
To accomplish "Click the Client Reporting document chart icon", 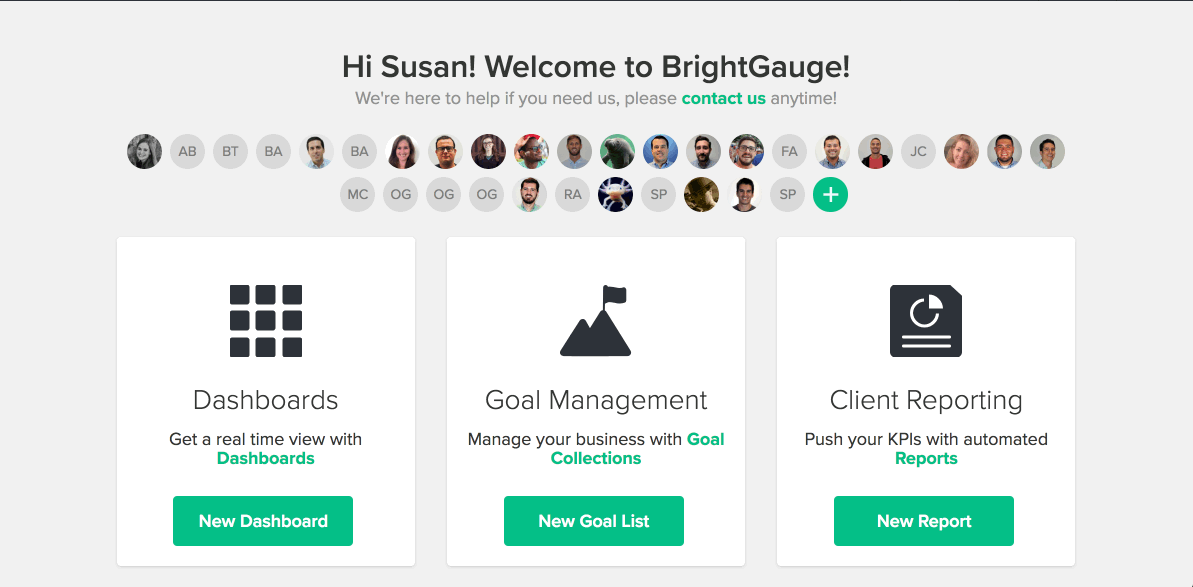I will pos(926,321).
